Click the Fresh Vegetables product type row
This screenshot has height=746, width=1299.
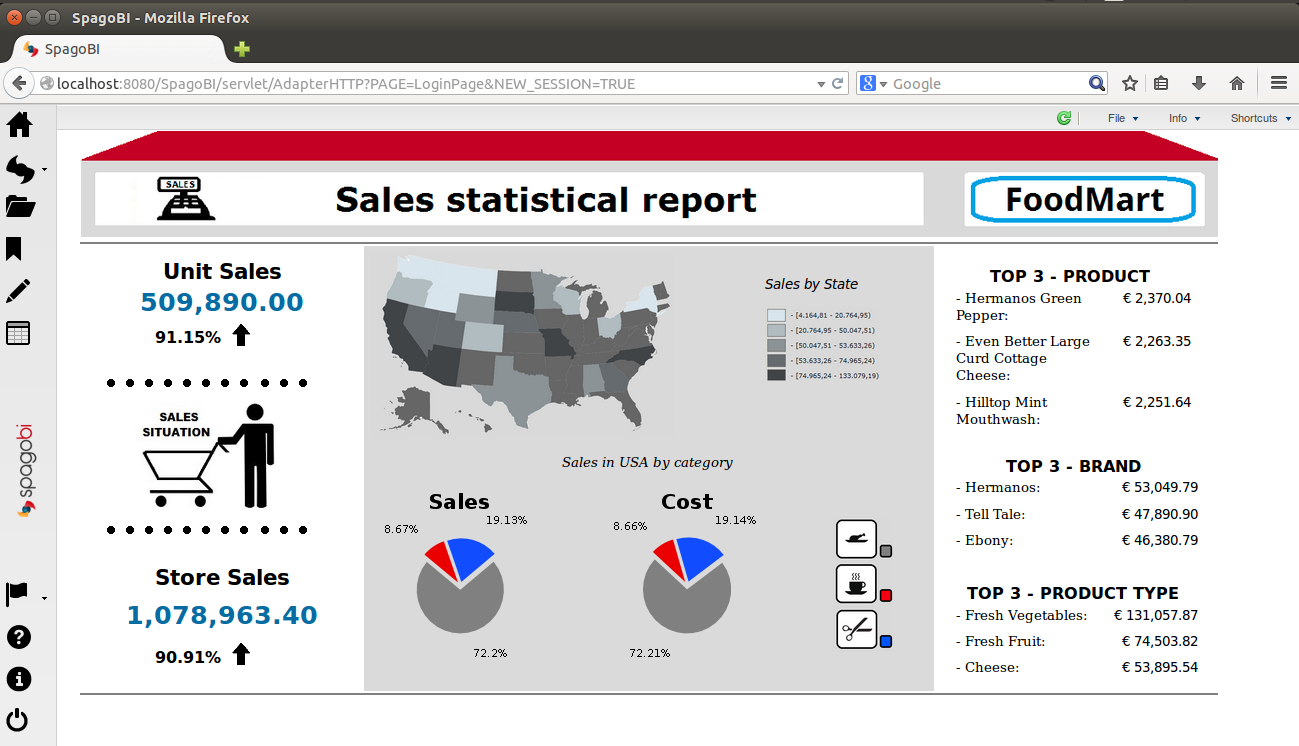1076,615
